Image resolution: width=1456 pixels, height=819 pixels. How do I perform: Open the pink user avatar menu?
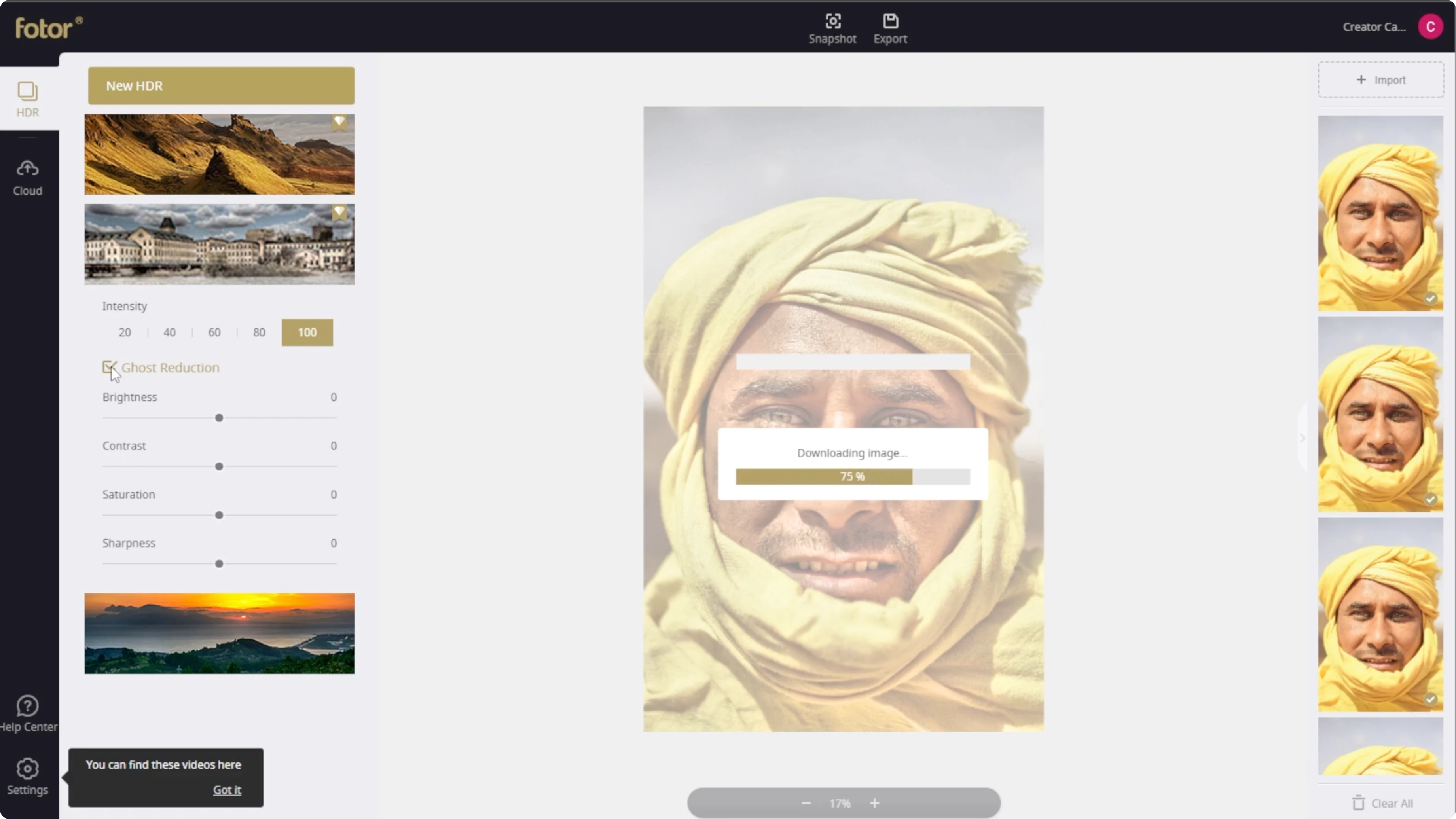click(1430, 27)
